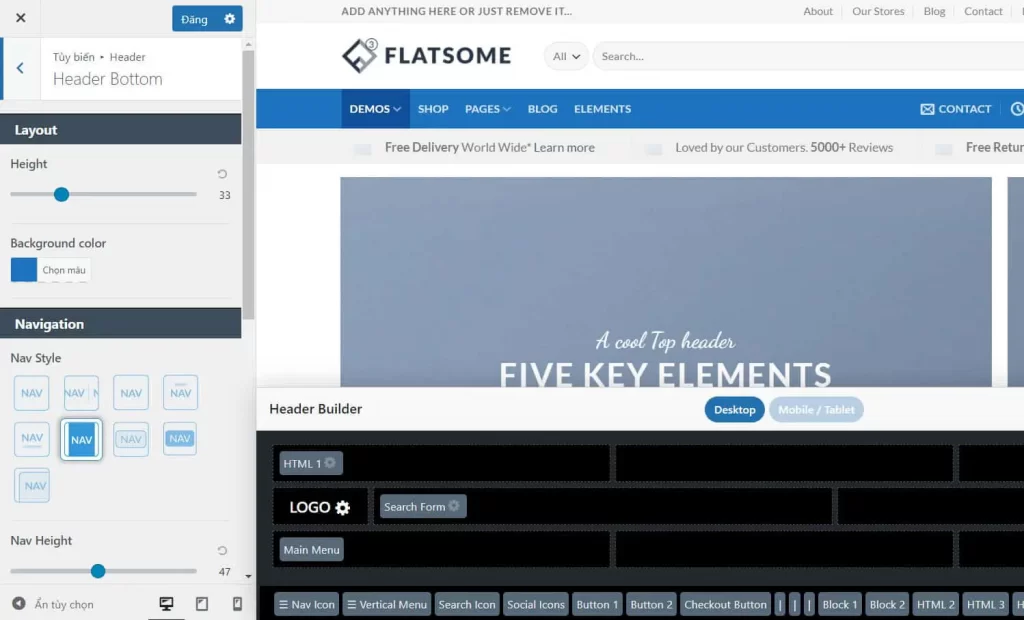Select the Nav Icon element in Header Builder
Screen dimensions: 1024x620
[x=306, y=604]
